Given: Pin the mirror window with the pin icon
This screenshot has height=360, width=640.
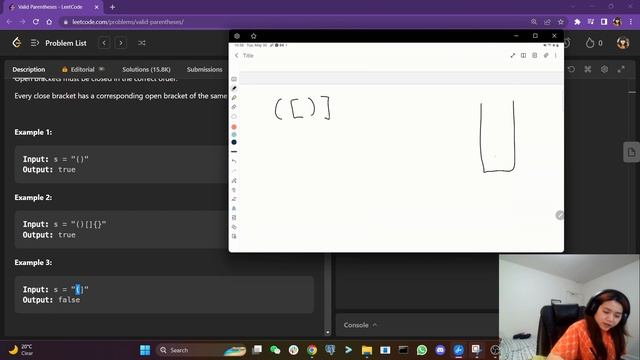Looking at the screenshot, I should [x=253, y=36].
